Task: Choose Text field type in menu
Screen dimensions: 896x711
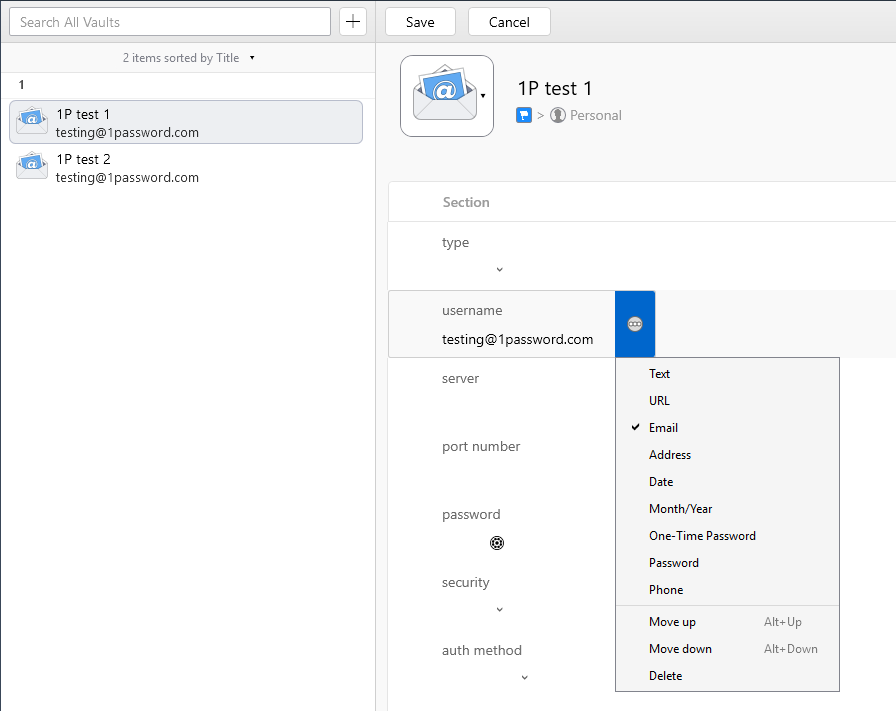Action: pos(727,374)
